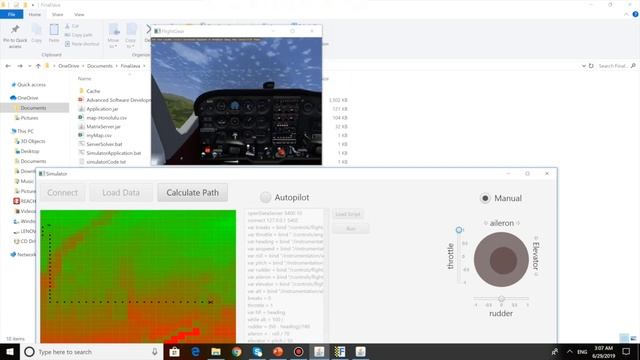
Task: Click Cut in the Clipboard group
Action: pos(72,26)
